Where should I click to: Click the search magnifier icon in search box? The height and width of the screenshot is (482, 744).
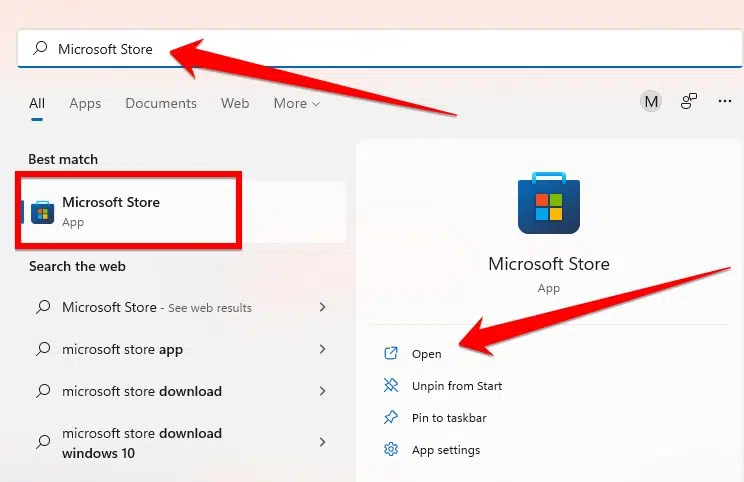[40, 48]
